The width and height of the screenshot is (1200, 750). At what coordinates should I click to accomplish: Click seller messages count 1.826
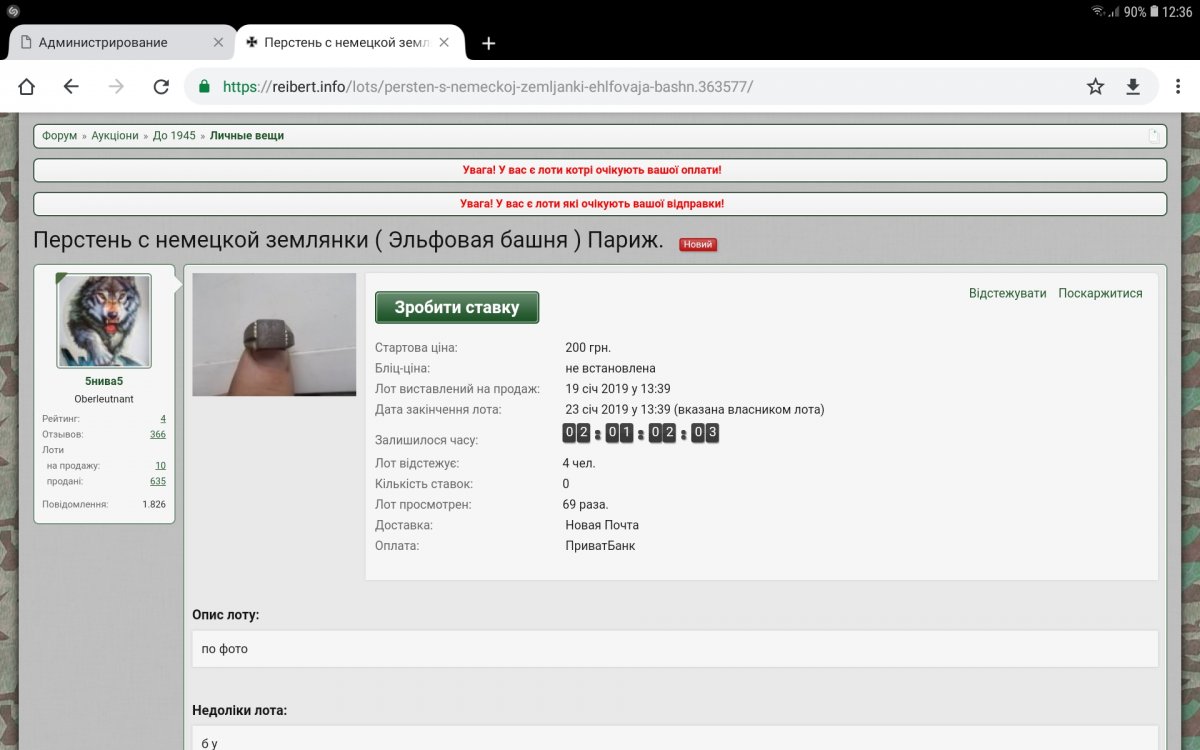[x=154, y=504]
